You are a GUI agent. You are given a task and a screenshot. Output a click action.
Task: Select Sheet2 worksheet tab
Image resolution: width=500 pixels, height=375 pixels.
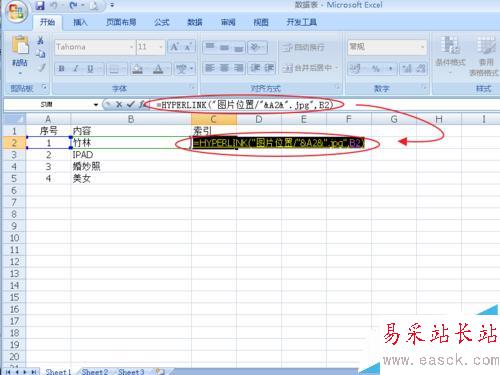(95, 371)
